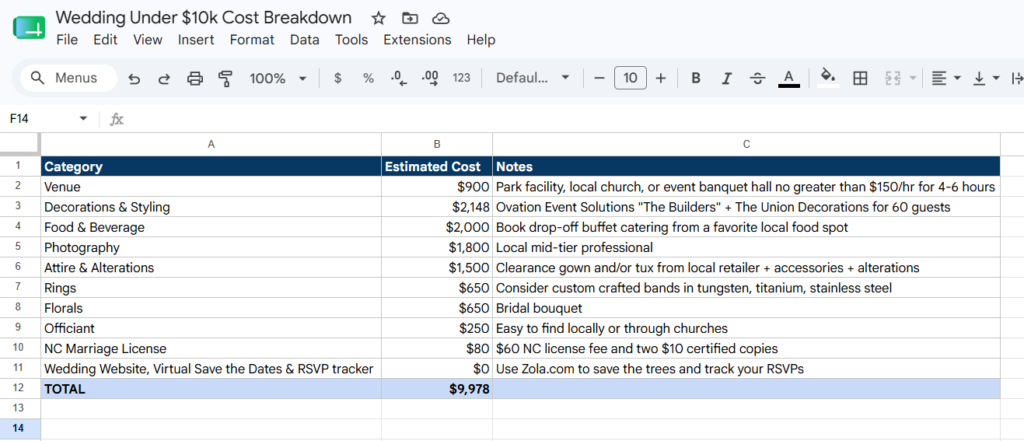This screenshot has height=441, width=1024.
Task: Open vertical align dropdown
Action: pyautogui.click(x=986, y=78)
